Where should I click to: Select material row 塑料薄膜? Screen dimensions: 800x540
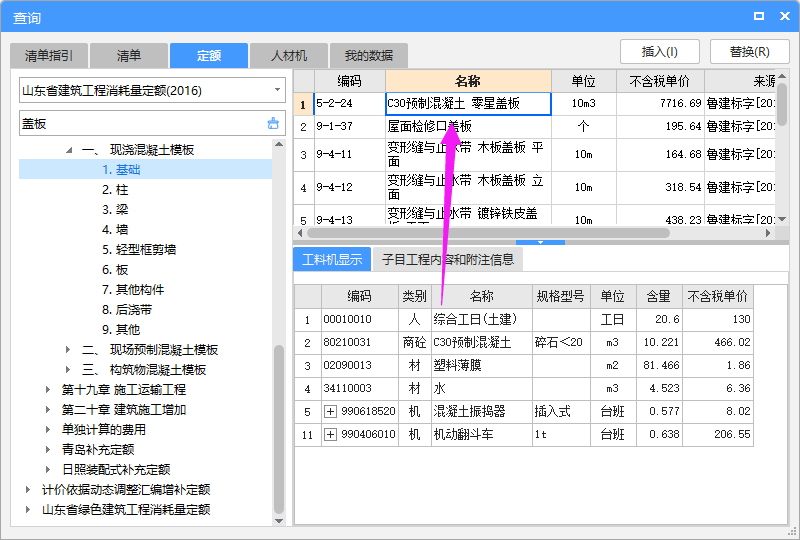(481, 365)
